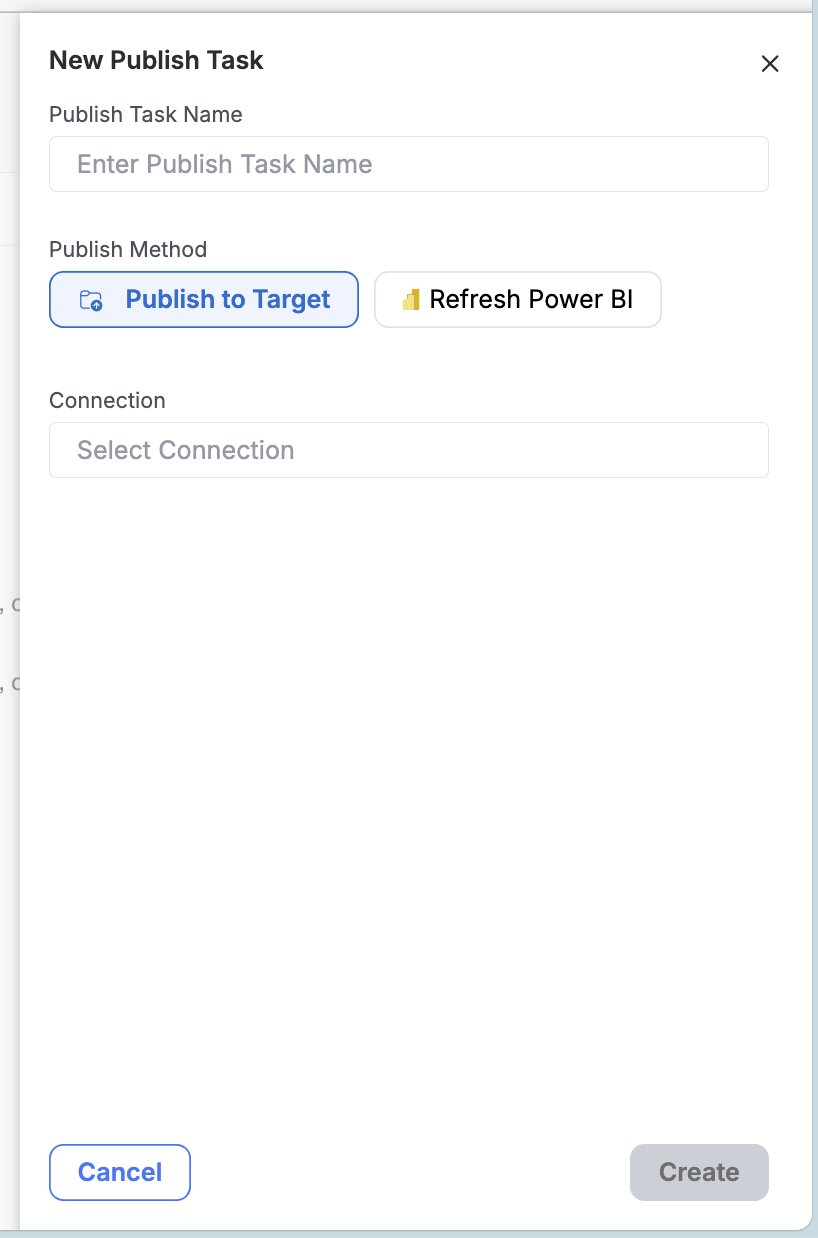Click the Connection field label
Viewport: 818px width, 1238px height.
point(107,400)
